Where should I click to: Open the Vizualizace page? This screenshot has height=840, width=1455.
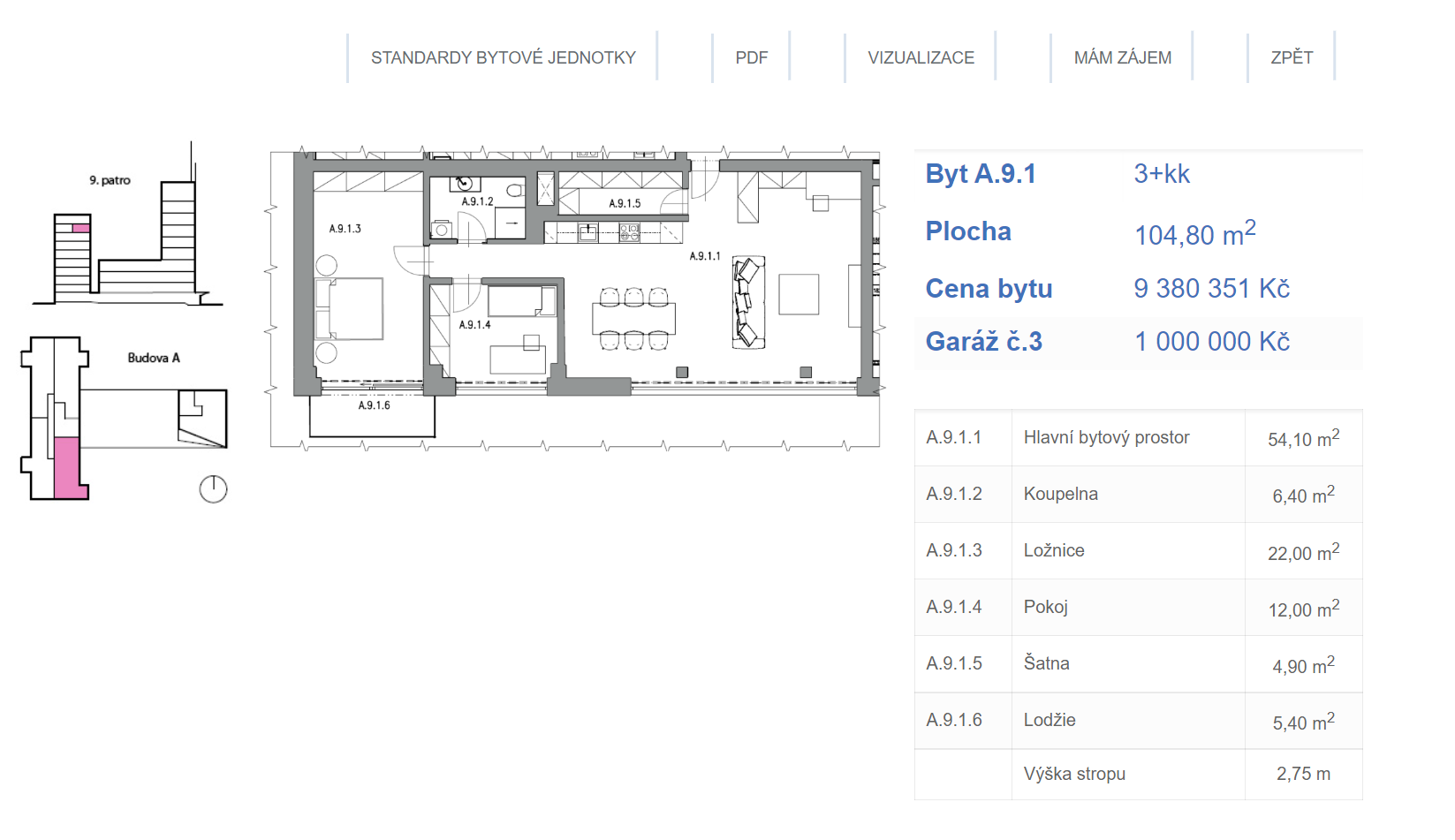coord(921,57)
